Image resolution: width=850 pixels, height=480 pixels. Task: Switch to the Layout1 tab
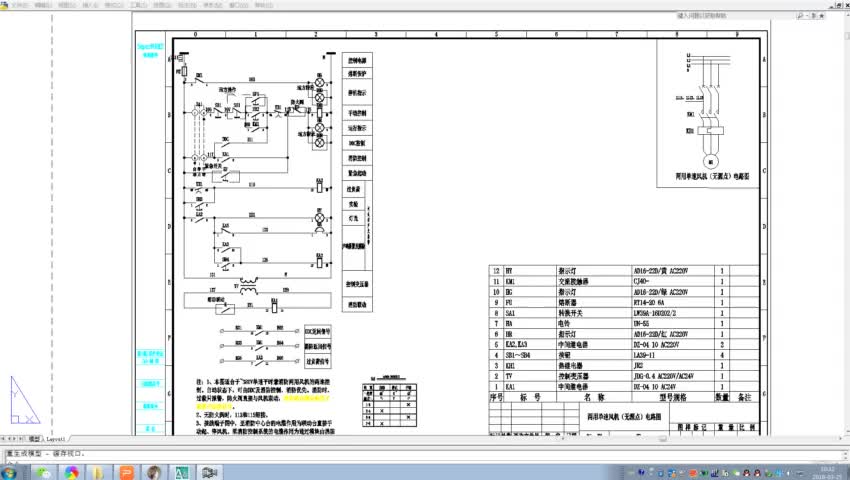tap(56, 439)
